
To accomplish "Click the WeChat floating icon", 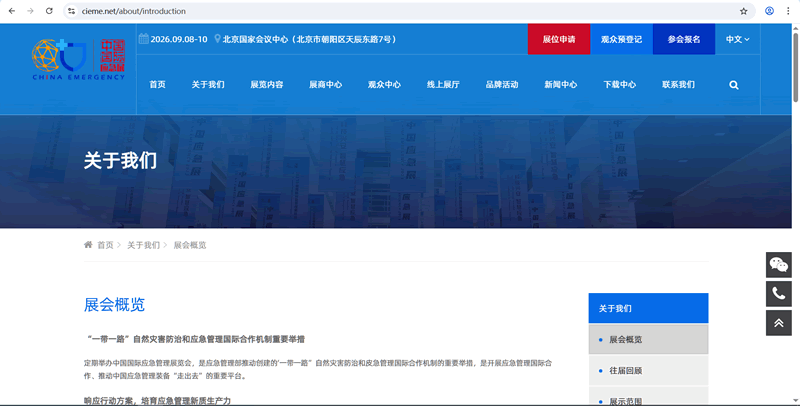I will [x=778, y=264].
